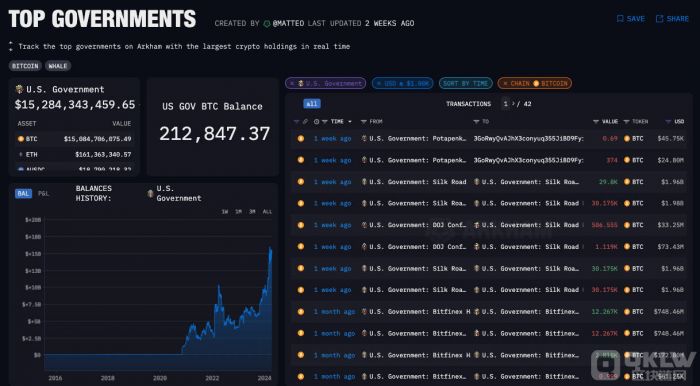This screenshot has height=386, width=700.
Task: Click the Bitcoin chain icon on the 0.69 BTC row
Action: coord(301,139)
